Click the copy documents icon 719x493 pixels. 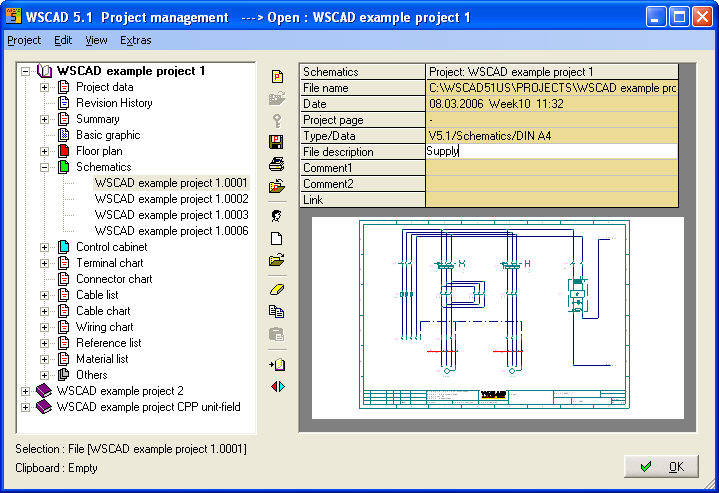point(277,312)
